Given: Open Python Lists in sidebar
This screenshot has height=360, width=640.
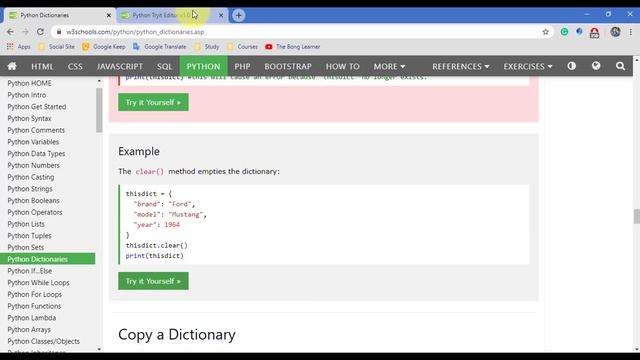Looking at the screenshot, I should pos(26,224).
